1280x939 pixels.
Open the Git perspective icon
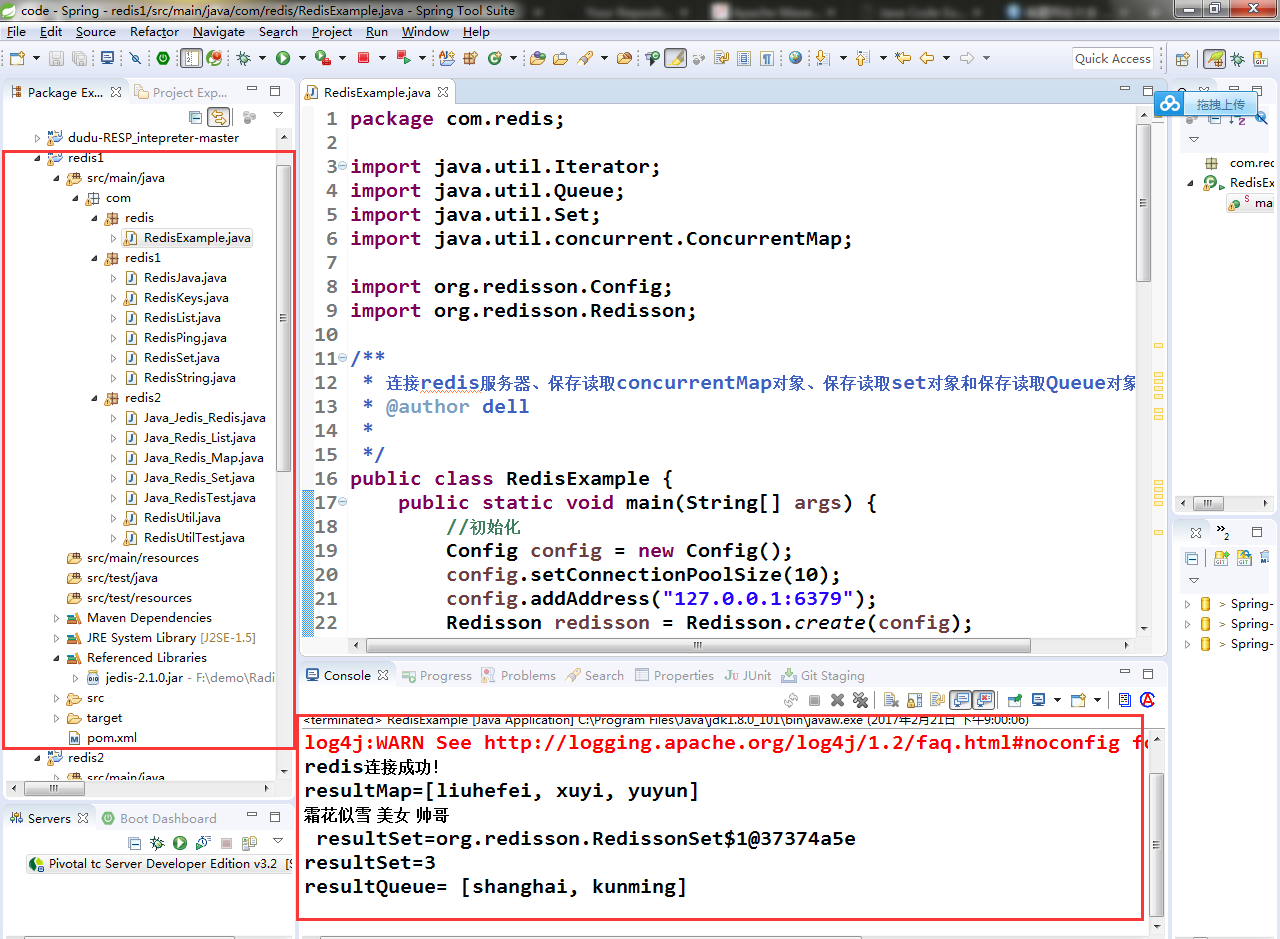(x=1260, y=60)
